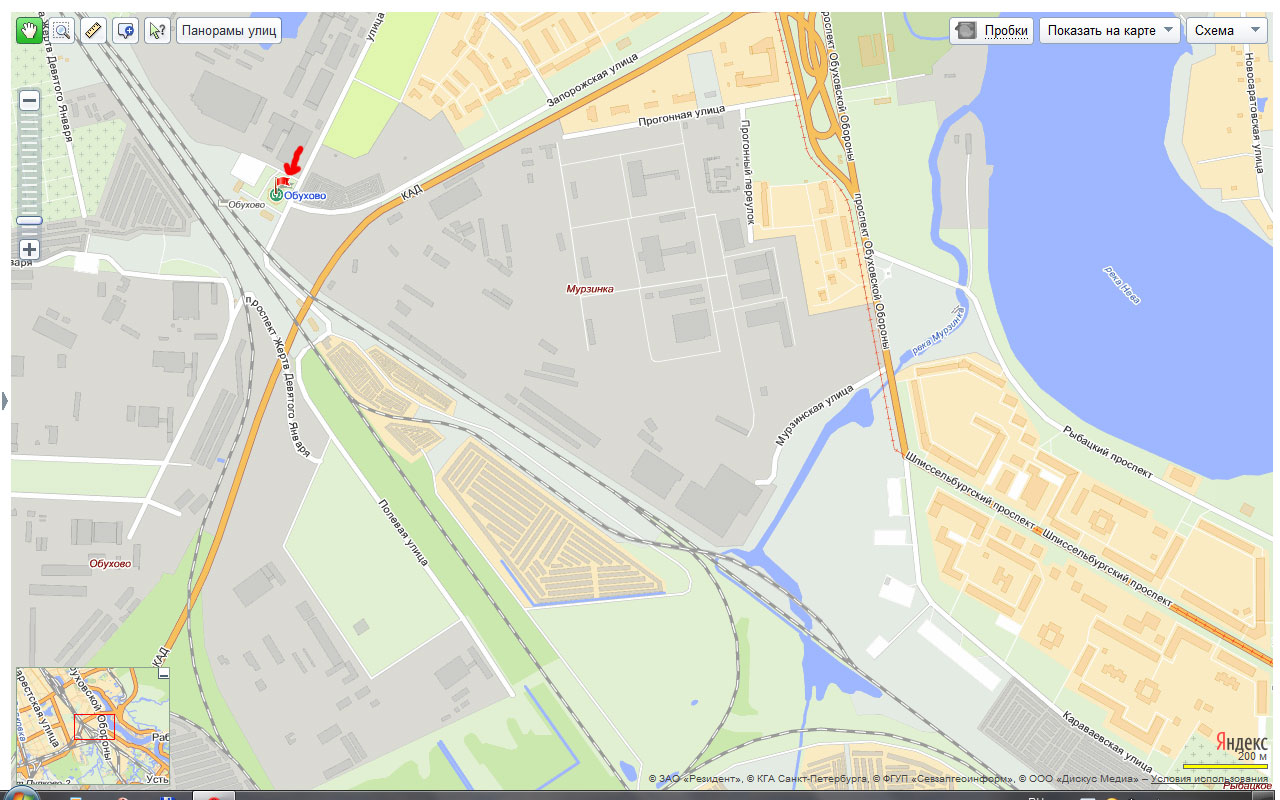Turn on Панорамы улиц street view mode
The height and width of the screenshot is (800, 1280).
coord(229,30)
